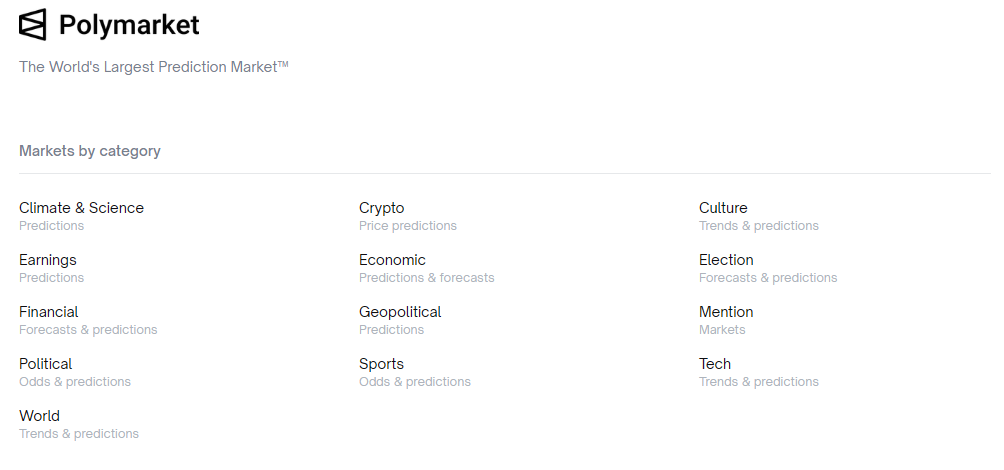The image size is (1004, 470).
Task: Click the Polymarket logo icon
Action: coord(33,25)
